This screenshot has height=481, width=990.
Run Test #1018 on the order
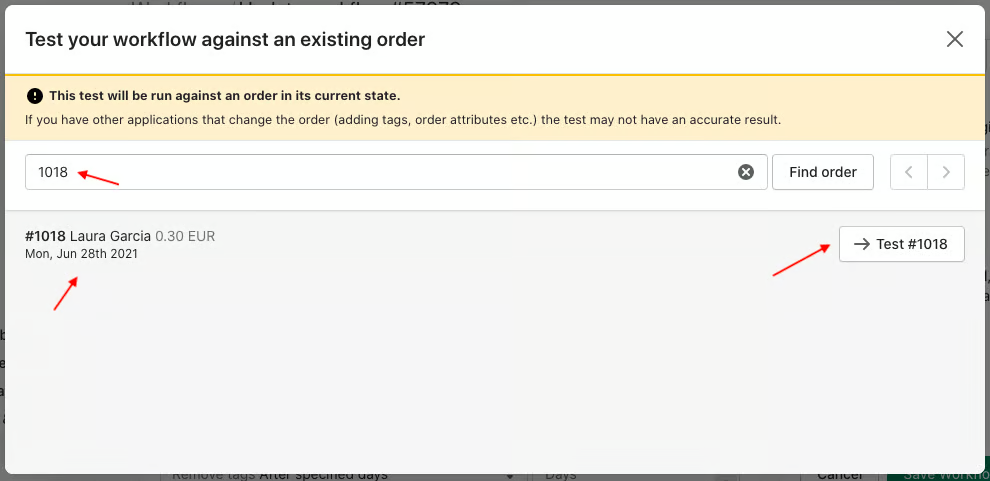(902, 244)
